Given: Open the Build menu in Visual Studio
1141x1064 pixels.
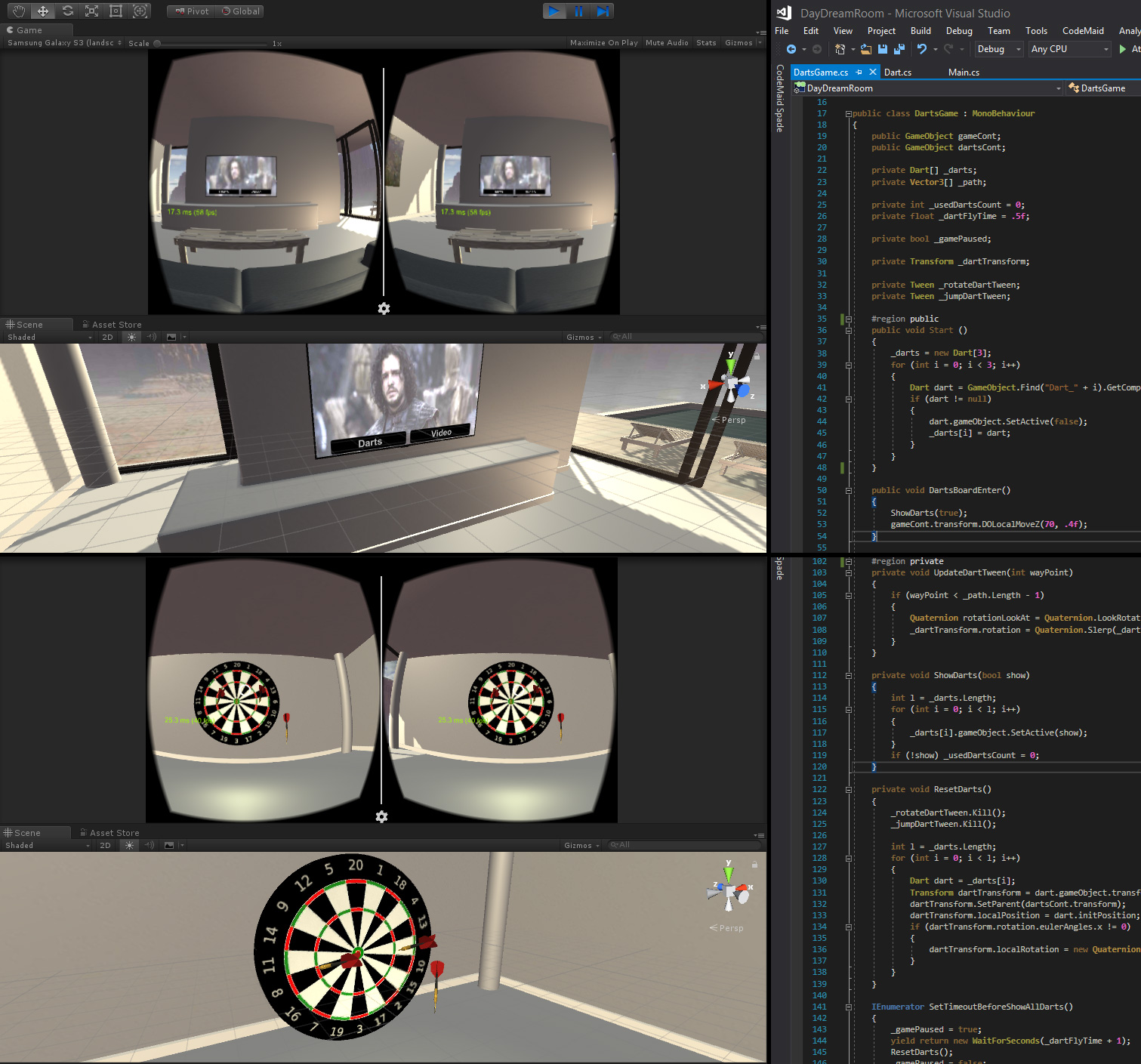Looking at the screenshot, I should [920, 31].
